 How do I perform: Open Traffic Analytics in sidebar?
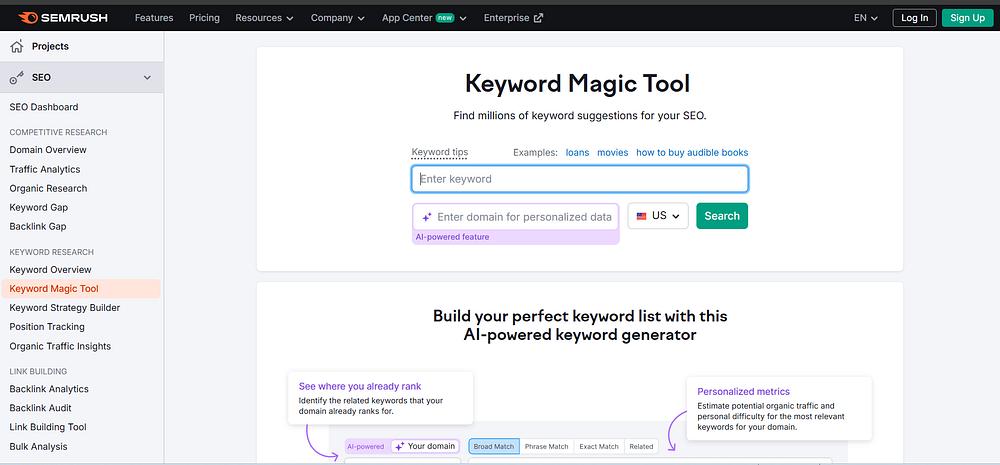tap(45, 169)
